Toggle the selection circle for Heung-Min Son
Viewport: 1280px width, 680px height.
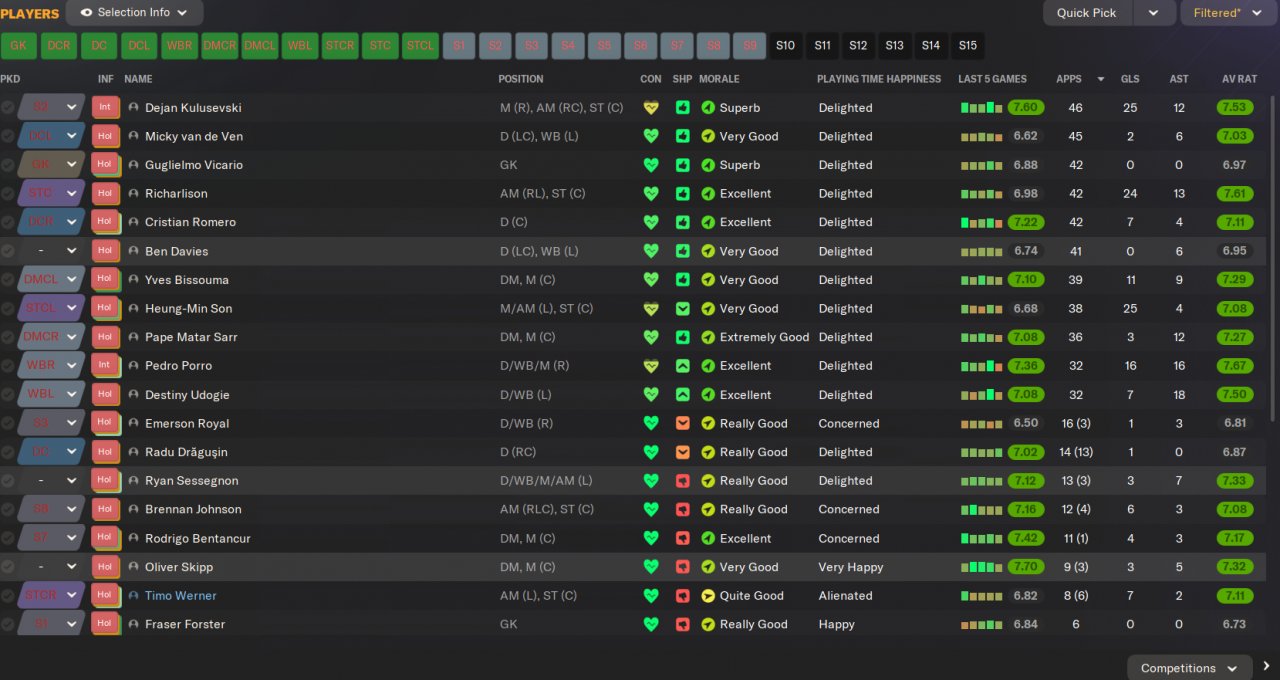pyautogui.click(x=8, y=309)
